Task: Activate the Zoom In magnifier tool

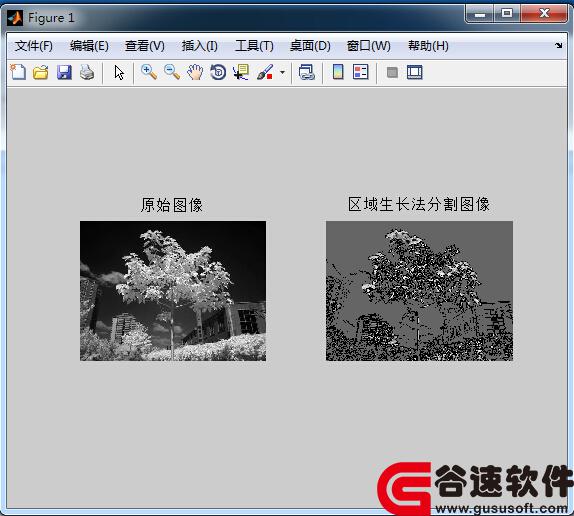Action: tap(149, 72)
